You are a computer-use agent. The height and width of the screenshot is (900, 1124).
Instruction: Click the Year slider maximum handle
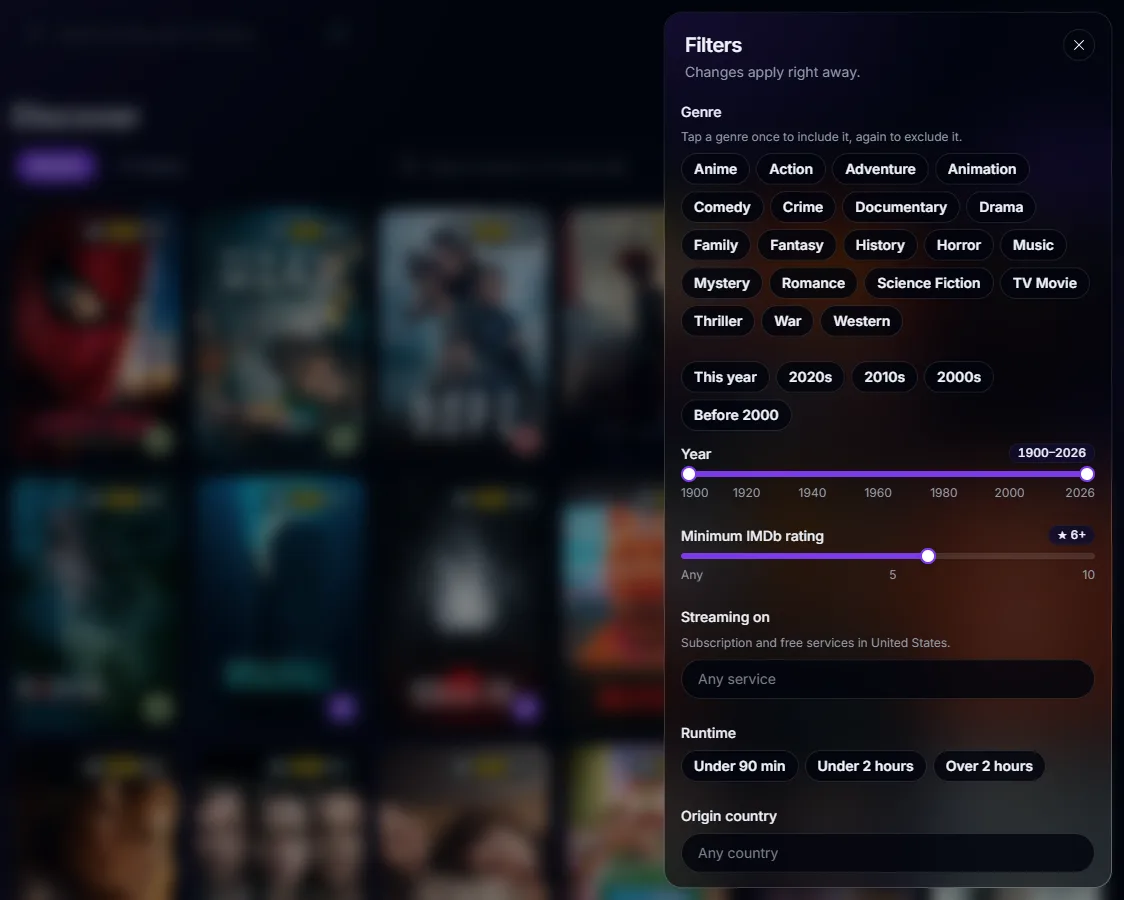tap(1087, 474)
